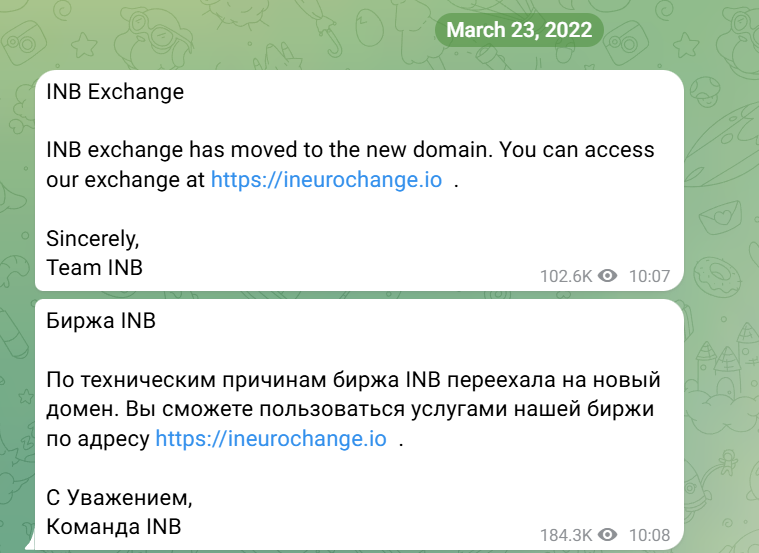
Task: Click the "Команда INB" signature line
Action: click(x=113, y=525)
